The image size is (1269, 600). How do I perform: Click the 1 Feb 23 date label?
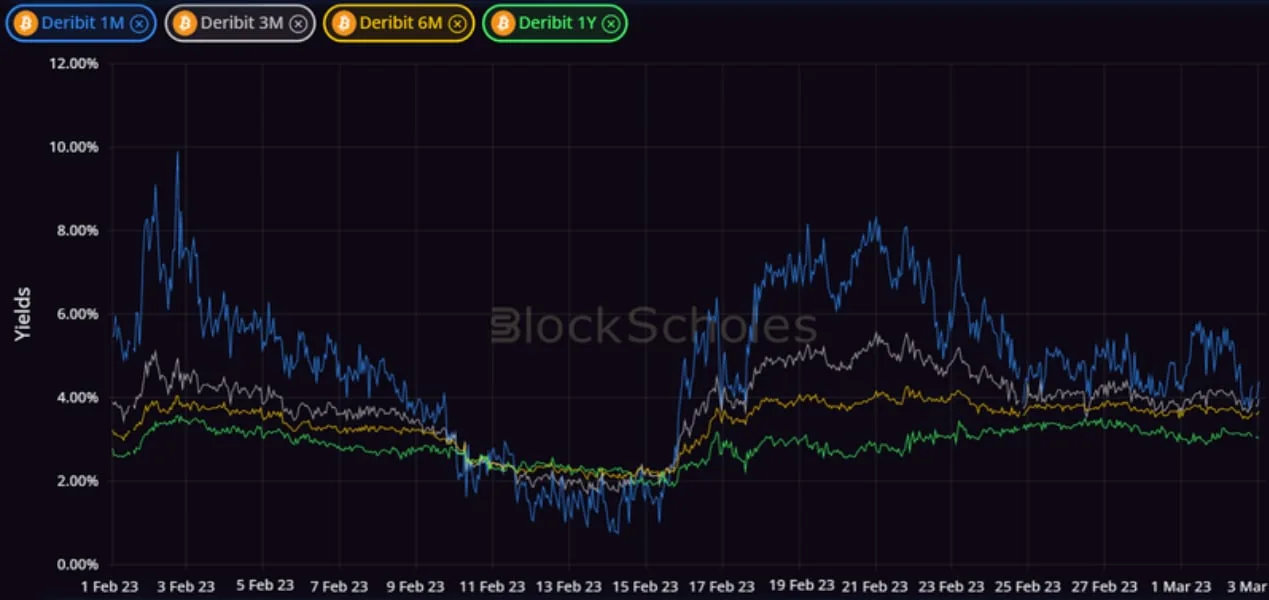click(111, 587)
